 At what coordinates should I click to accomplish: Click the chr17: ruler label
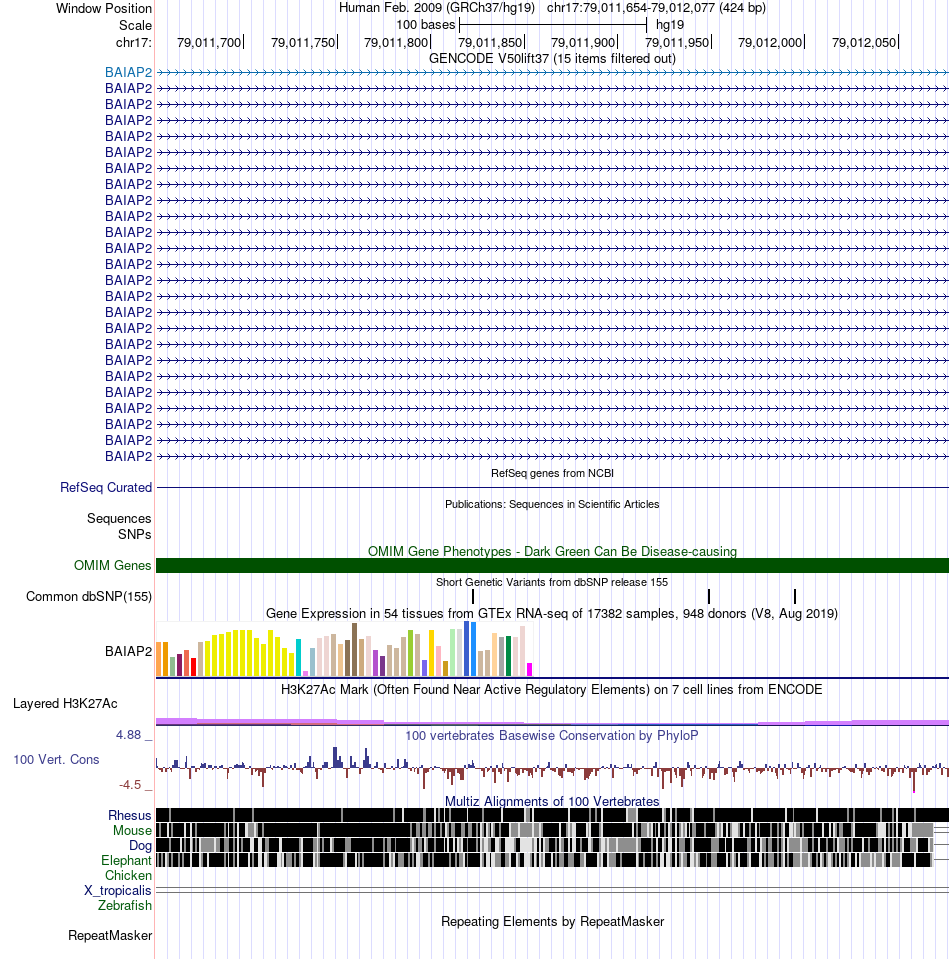[x=133, y=42]
